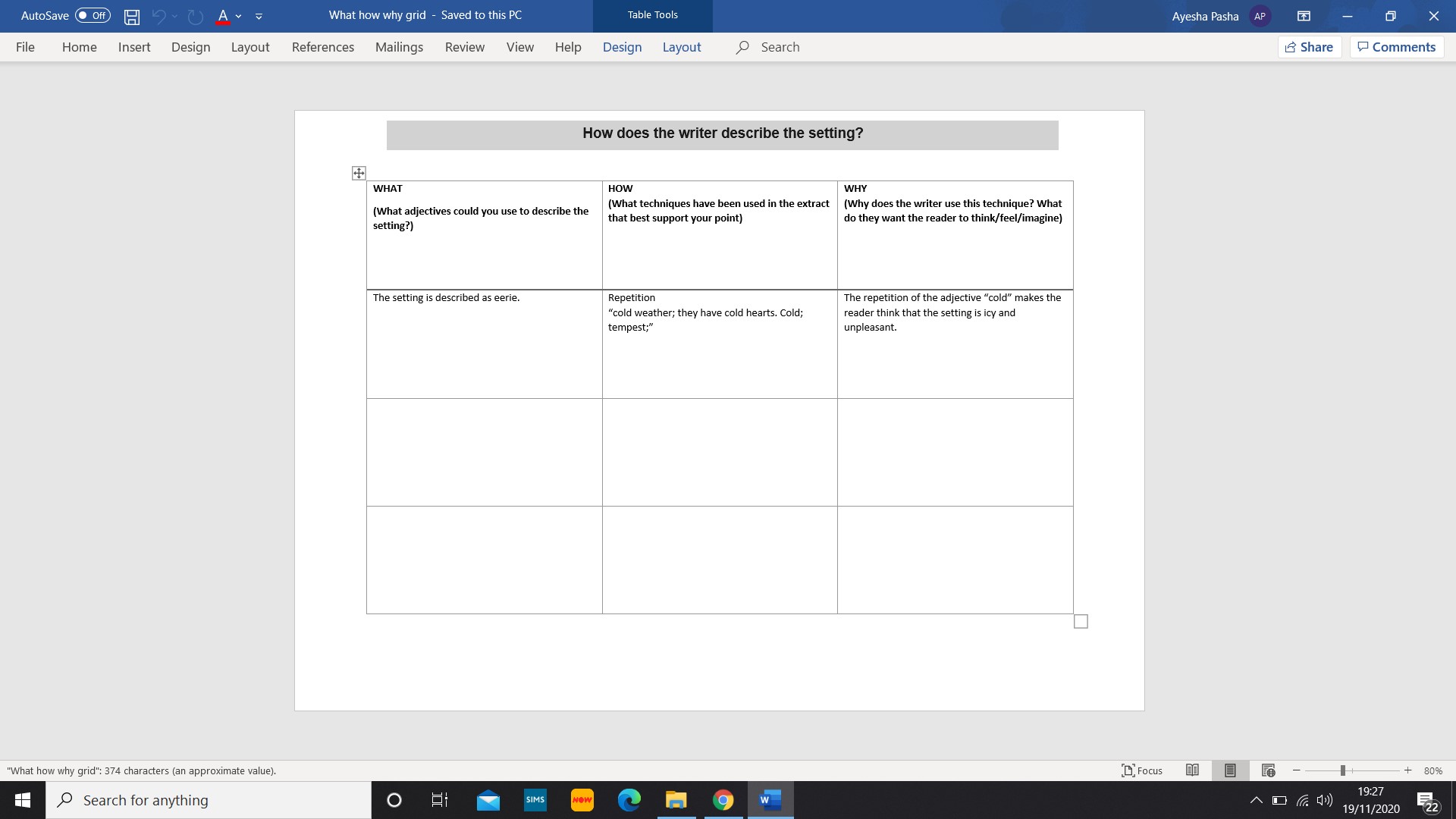
Task: Open the Font Color dropdown arrow
Action: tap(237, 16)
